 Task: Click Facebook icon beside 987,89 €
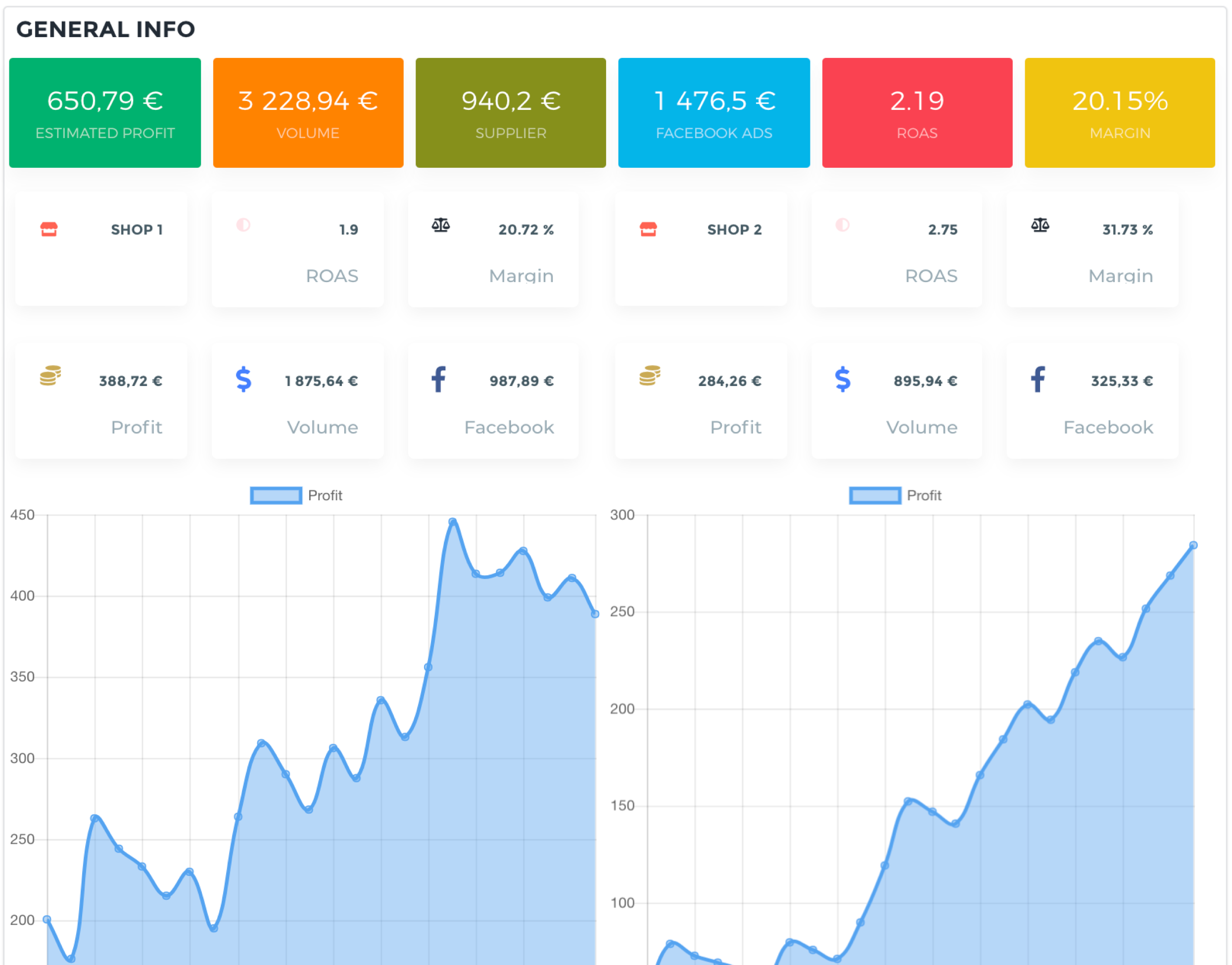pos(438,379)
